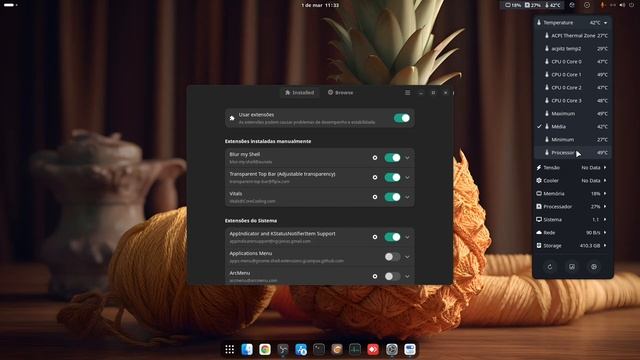Switch to the Browse tab
The height and width of the screenshot is (360, 640).
tap(340, 93)
